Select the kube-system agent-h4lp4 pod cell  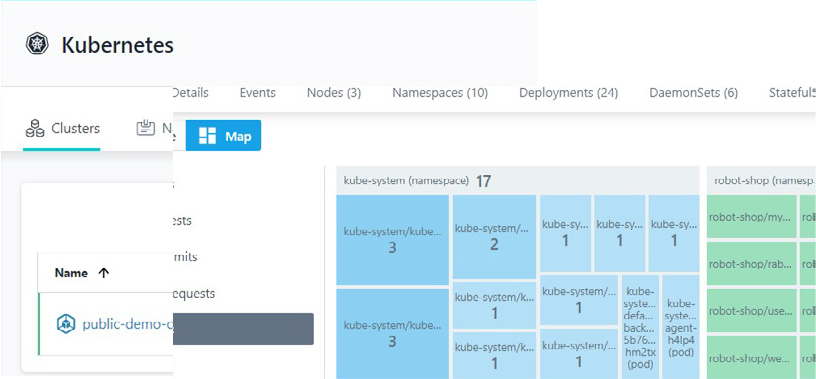[680, 327]
